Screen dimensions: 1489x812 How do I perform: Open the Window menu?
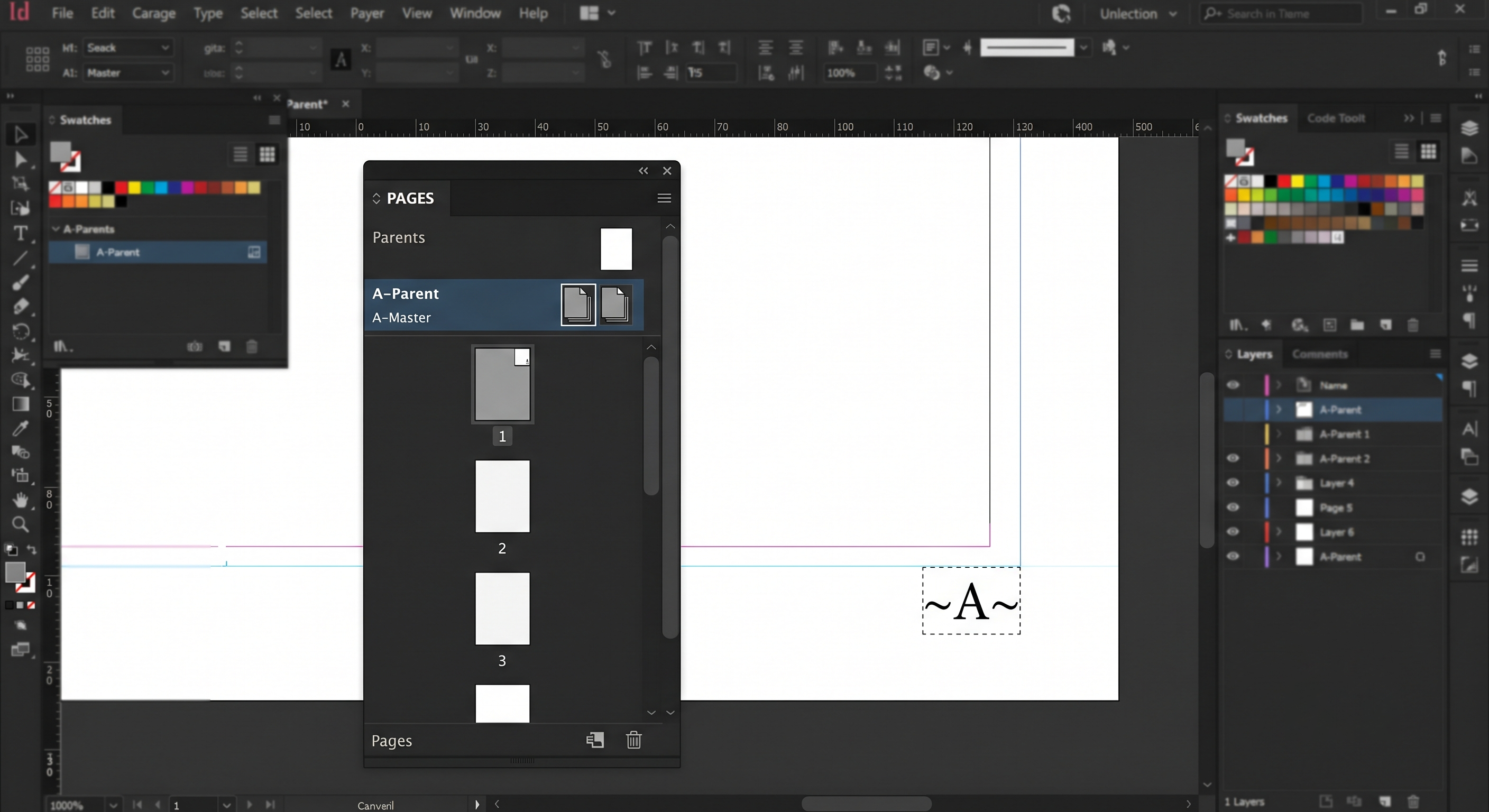pos(475,13)
